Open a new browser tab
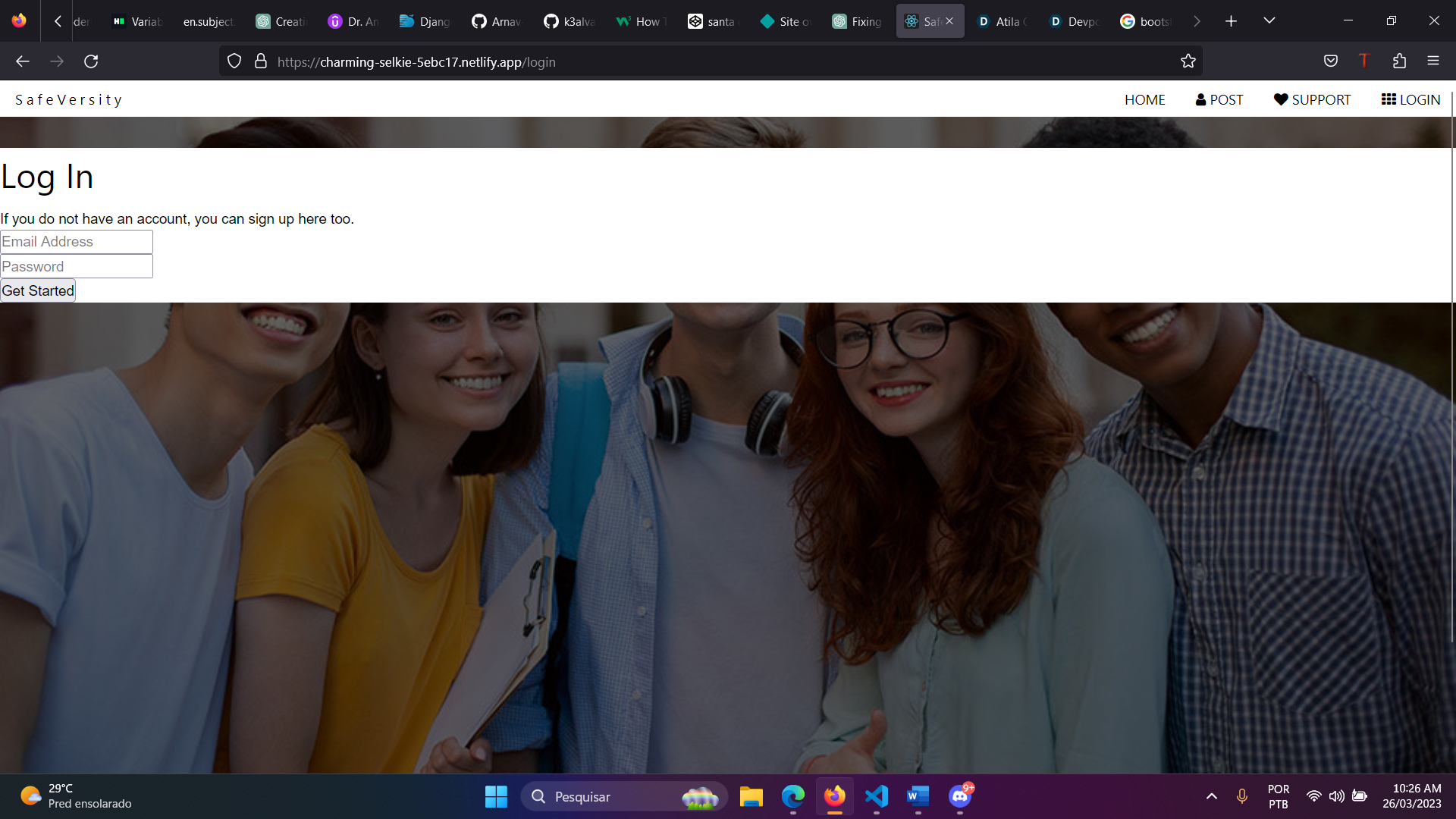 (x=1231, y=21)
